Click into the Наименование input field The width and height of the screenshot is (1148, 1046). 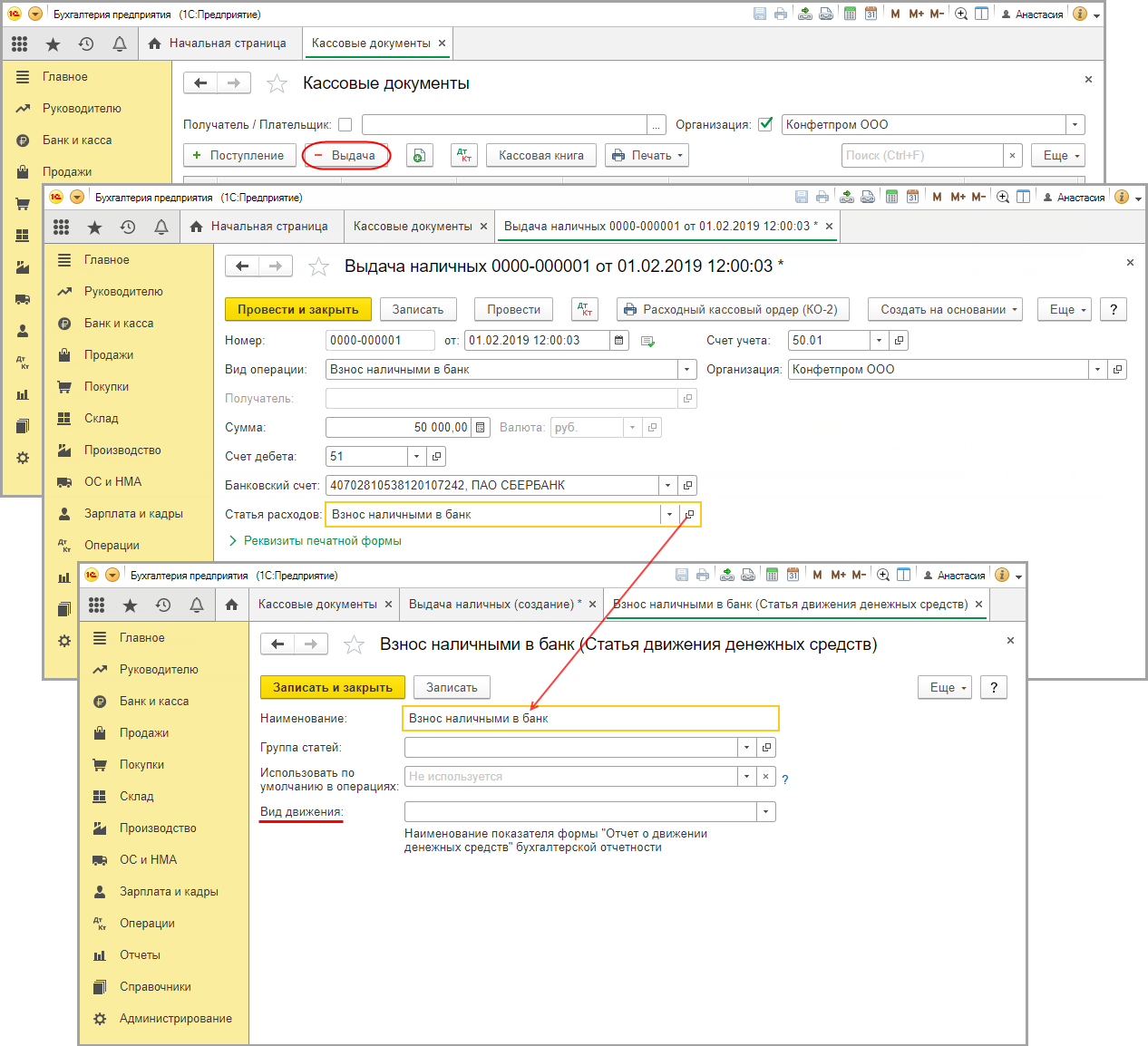(x=590, y=719)
